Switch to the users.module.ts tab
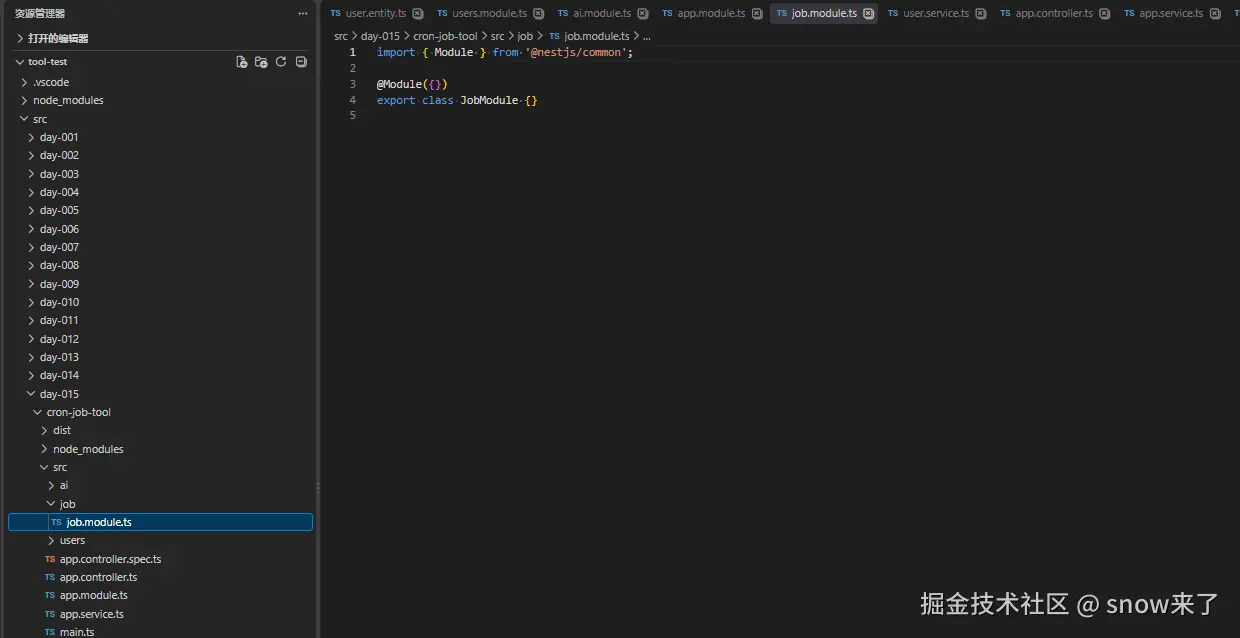1240x638 pixels. [490, 14]
